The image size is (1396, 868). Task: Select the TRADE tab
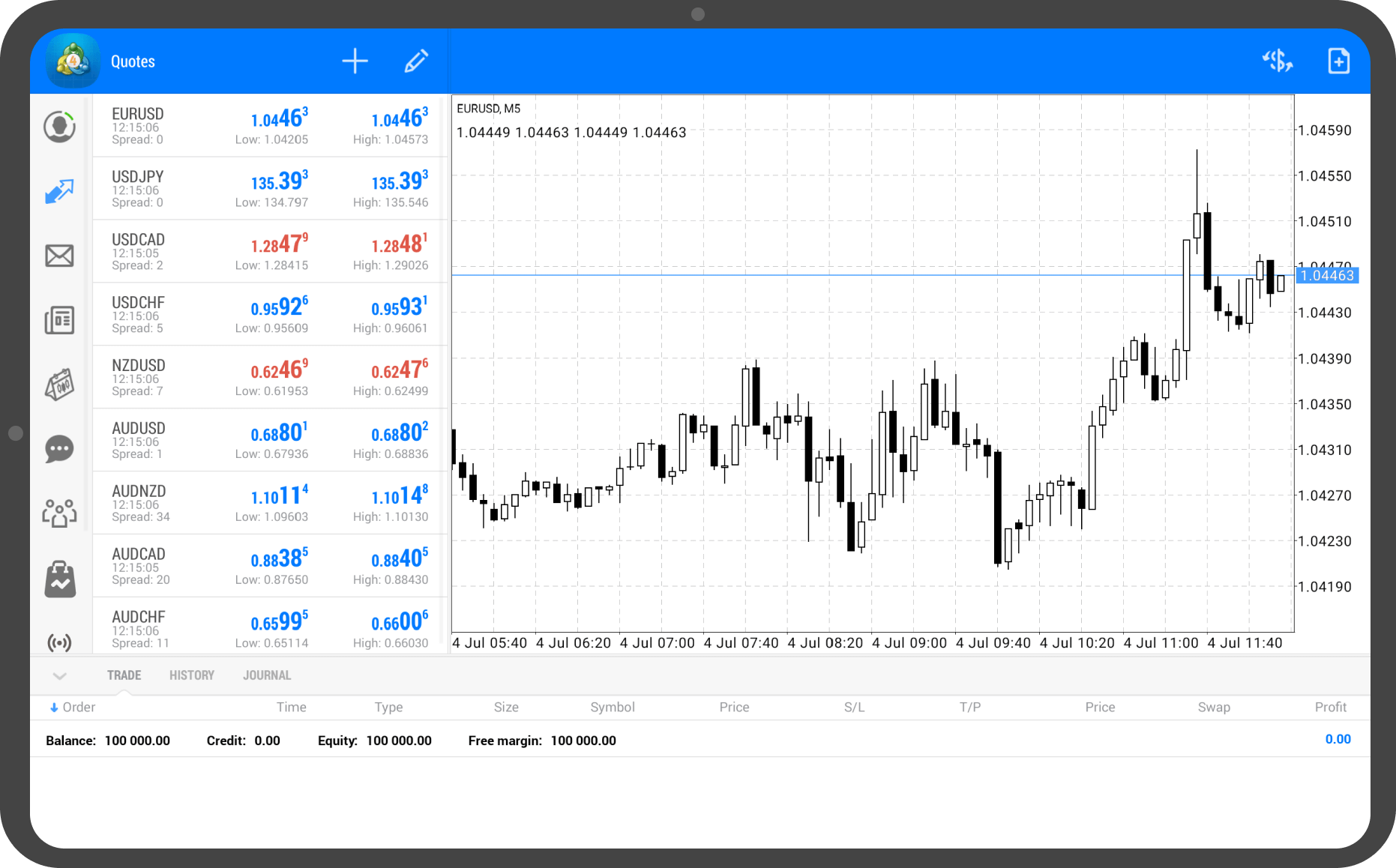click(x=124, y=675)
